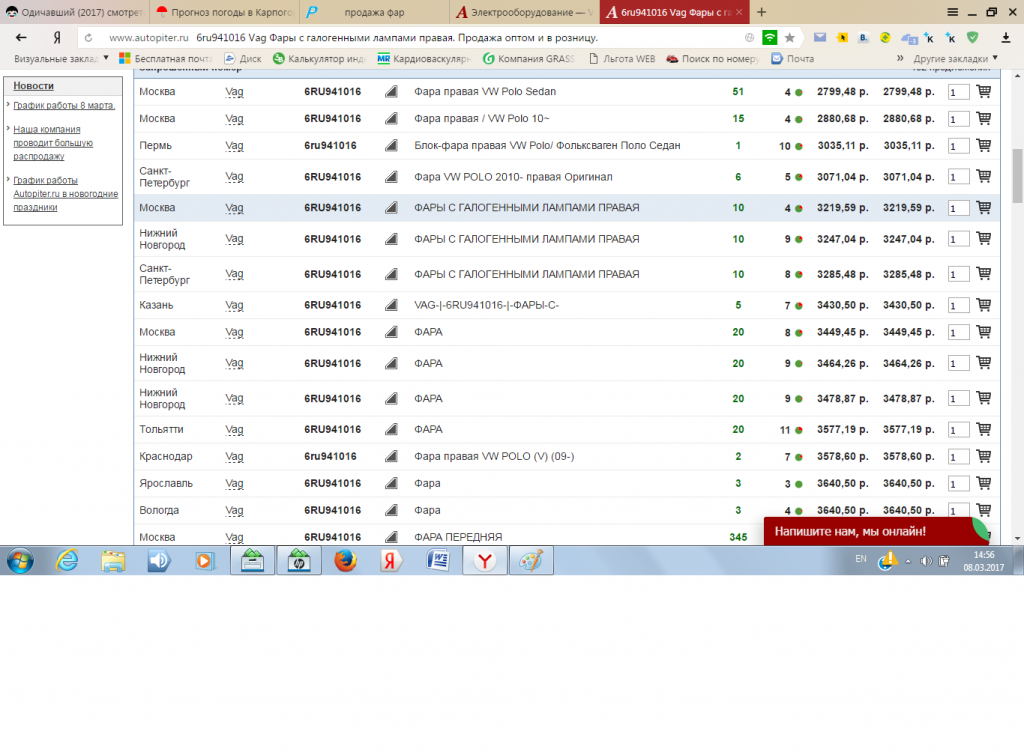Show more bookmarks with double chevron
Screen dimensions: 1024x752
pos(900,58)
